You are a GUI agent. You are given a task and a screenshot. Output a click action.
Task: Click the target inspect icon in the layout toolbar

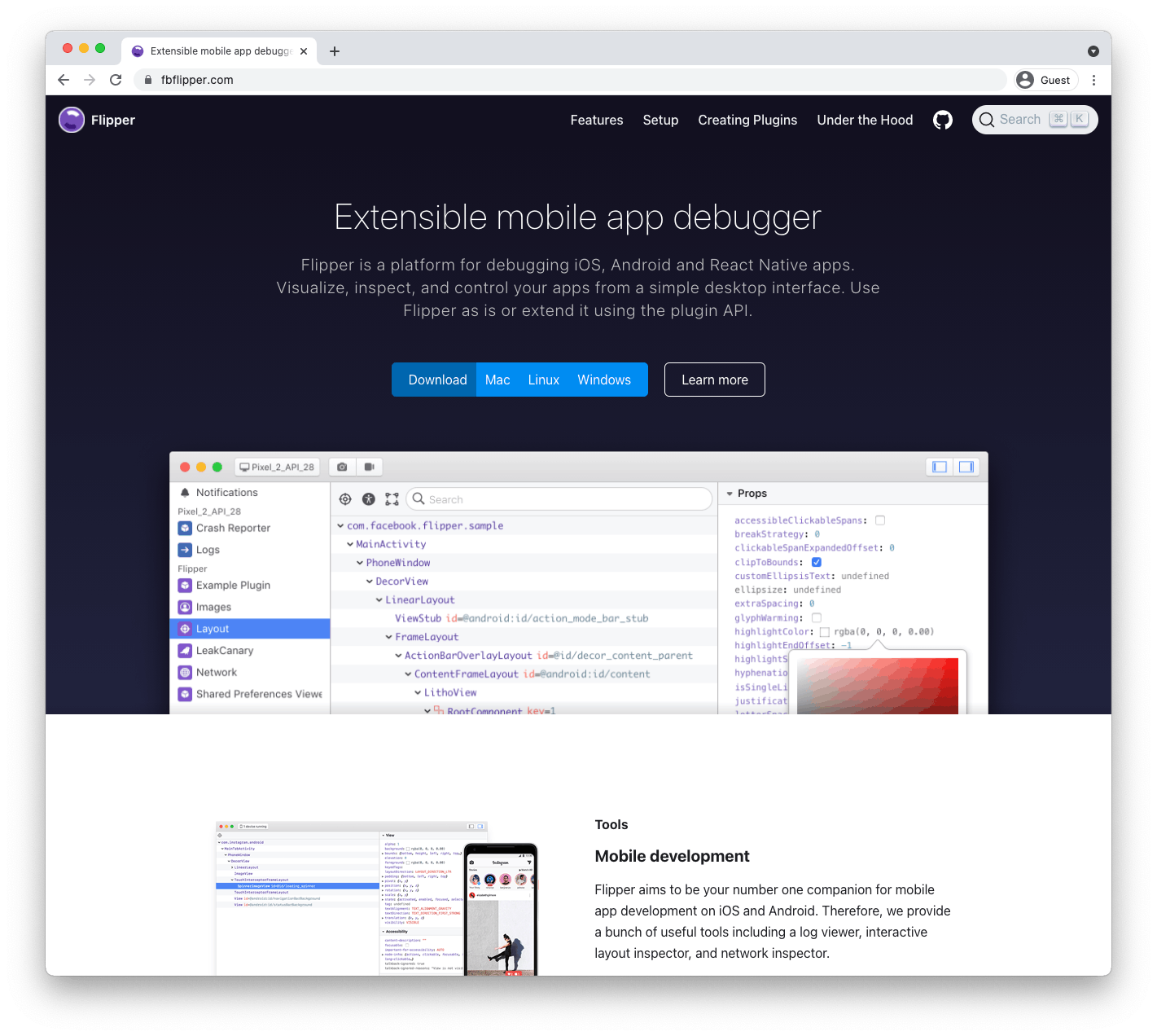[345, 499]
